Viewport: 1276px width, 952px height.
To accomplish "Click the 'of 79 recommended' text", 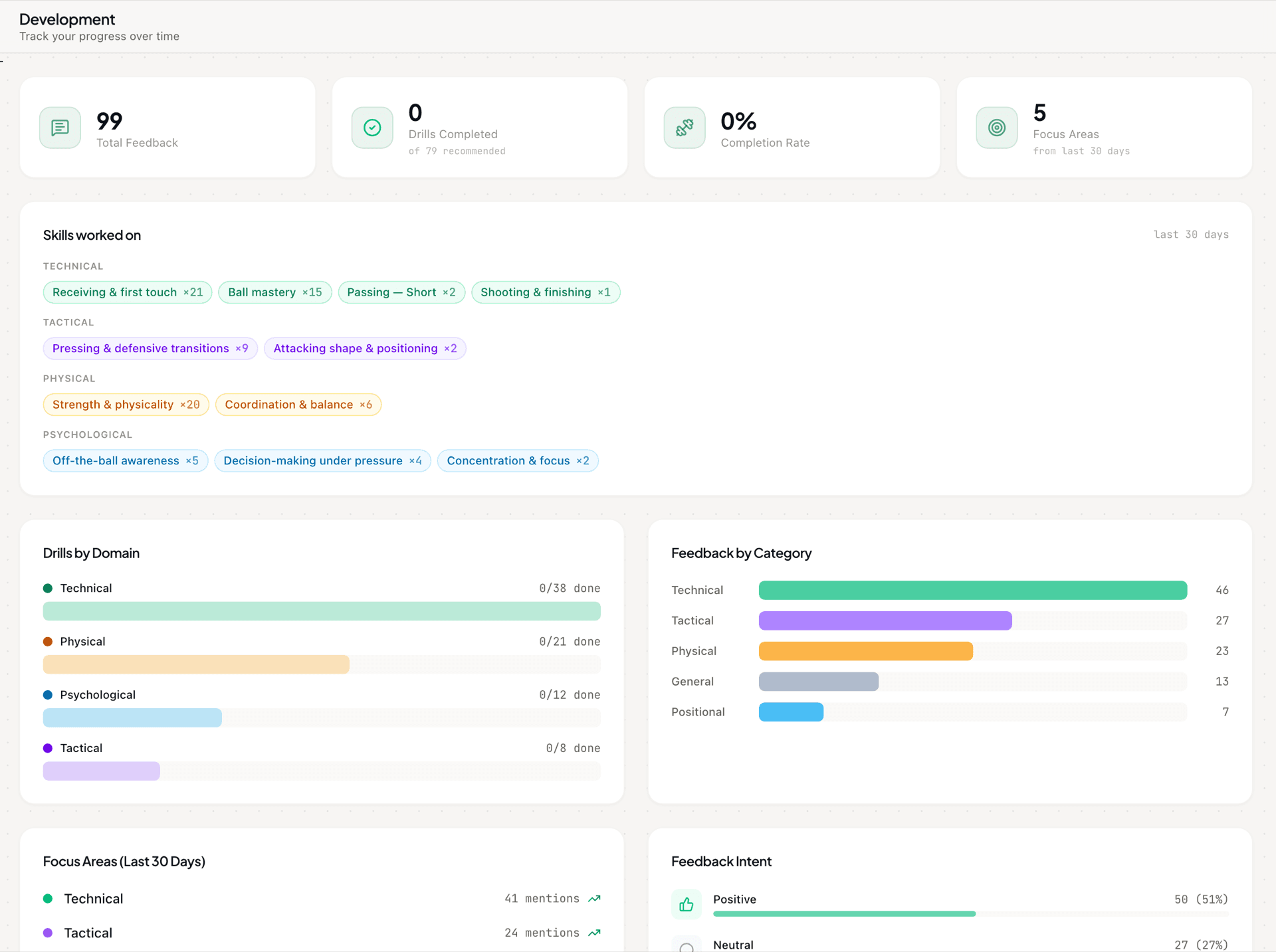I will pyautogui.click(x=457, y=151).
